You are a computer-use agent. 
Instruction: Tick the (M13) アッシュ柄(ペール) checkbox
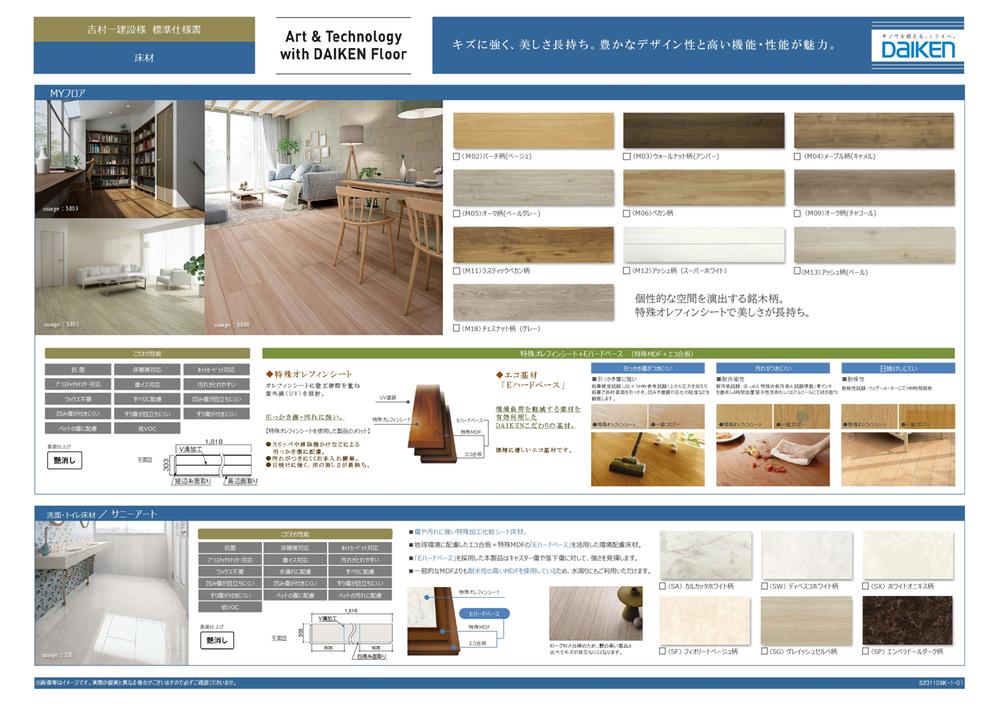797,271
